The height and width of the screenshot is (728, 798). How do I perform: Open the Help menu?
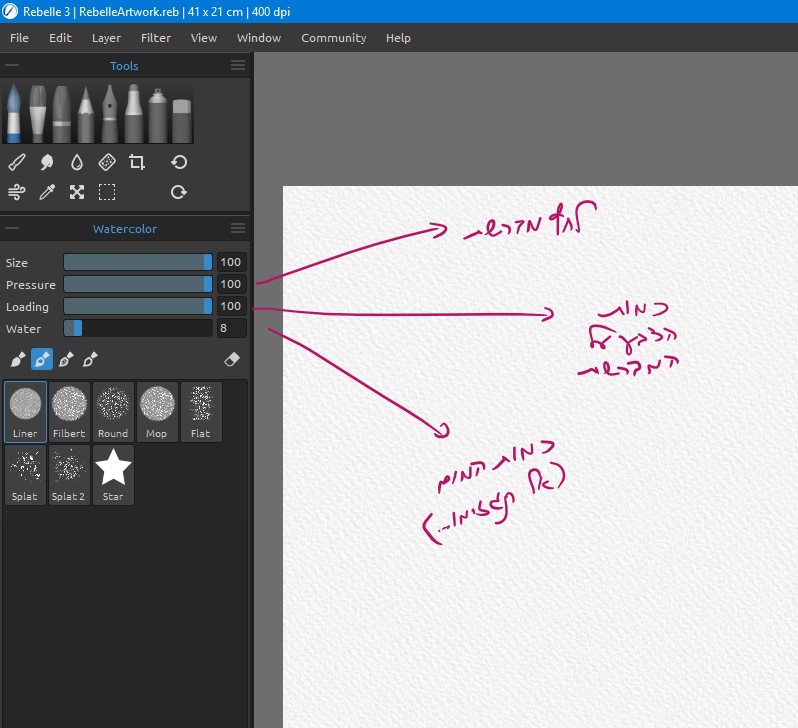click(398, 38)
